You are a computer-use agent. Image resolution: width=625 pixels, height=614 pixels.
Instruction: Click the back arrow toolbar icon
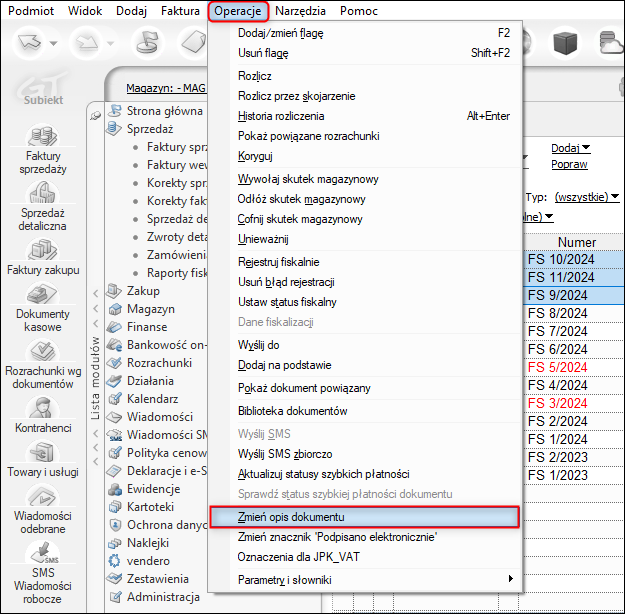29,42
